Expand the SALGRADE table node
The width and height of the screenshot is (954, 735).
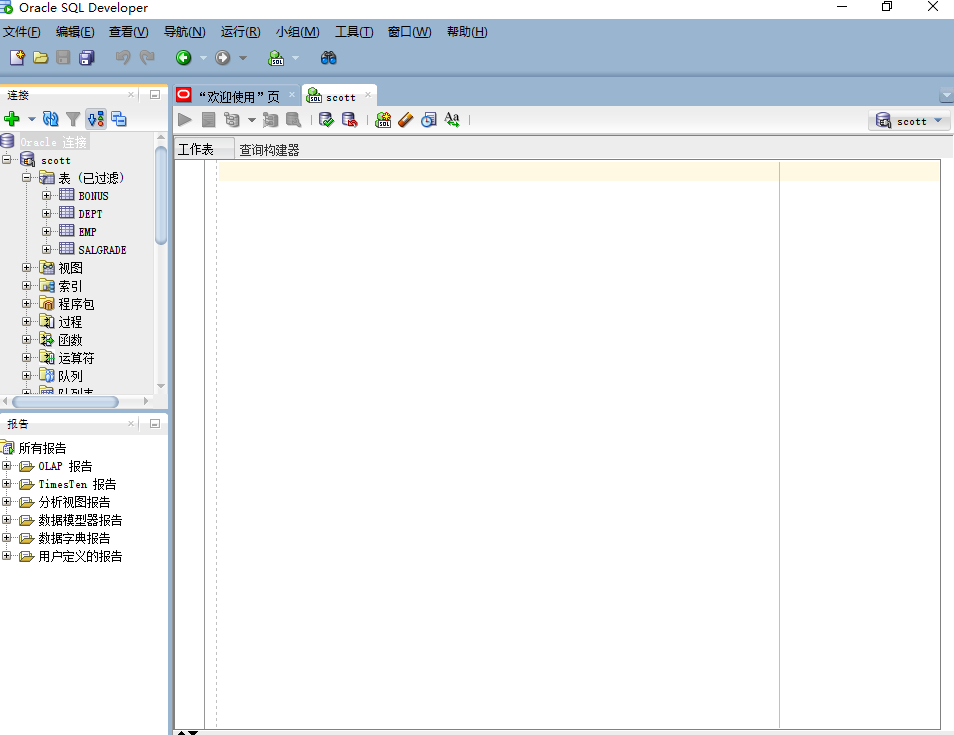[x=46, y=249]
